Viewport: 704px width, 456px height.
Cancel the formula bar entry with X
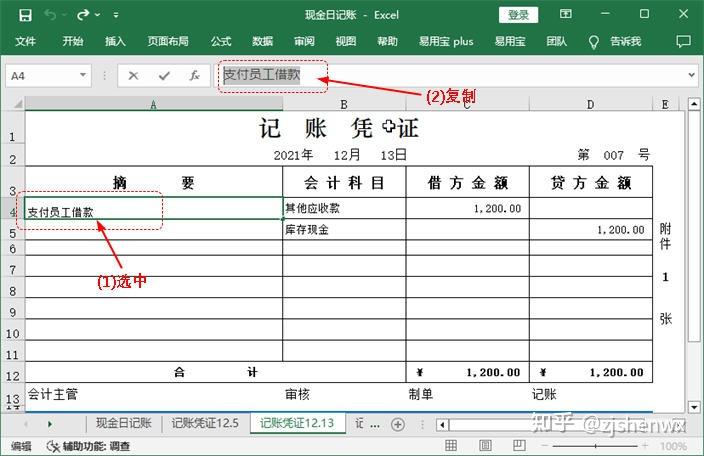point(133,75)
